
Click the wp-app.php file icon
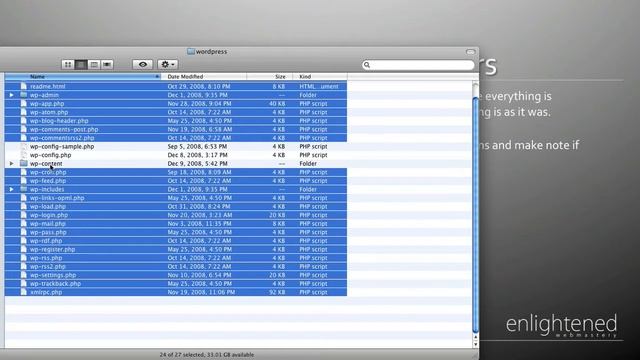(x=24, y=104)
